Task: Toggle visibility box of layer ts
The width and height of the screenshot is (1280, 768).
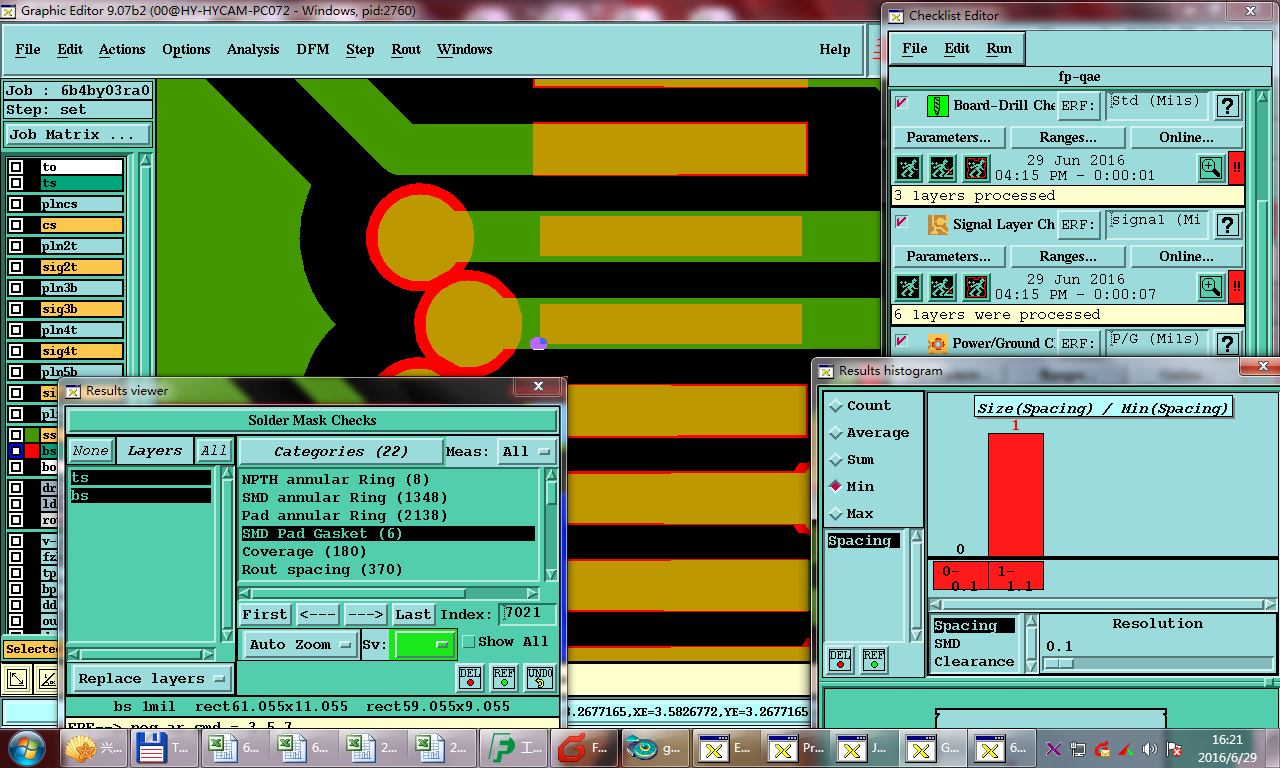Action: tap(16, 183)
